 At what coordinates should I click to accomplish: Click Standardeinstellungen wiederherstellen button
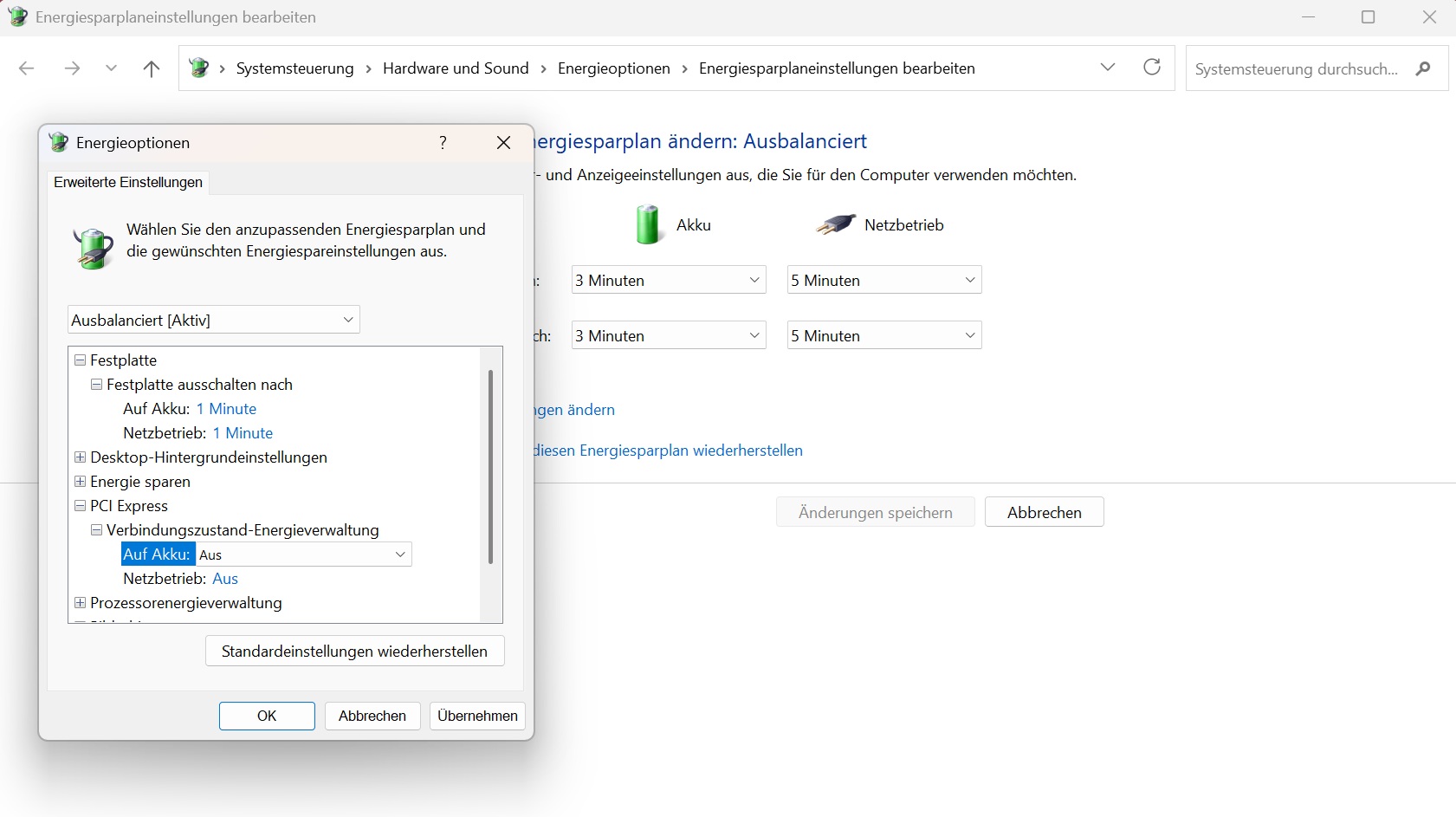pyautogui.click(x=354, y=652)
